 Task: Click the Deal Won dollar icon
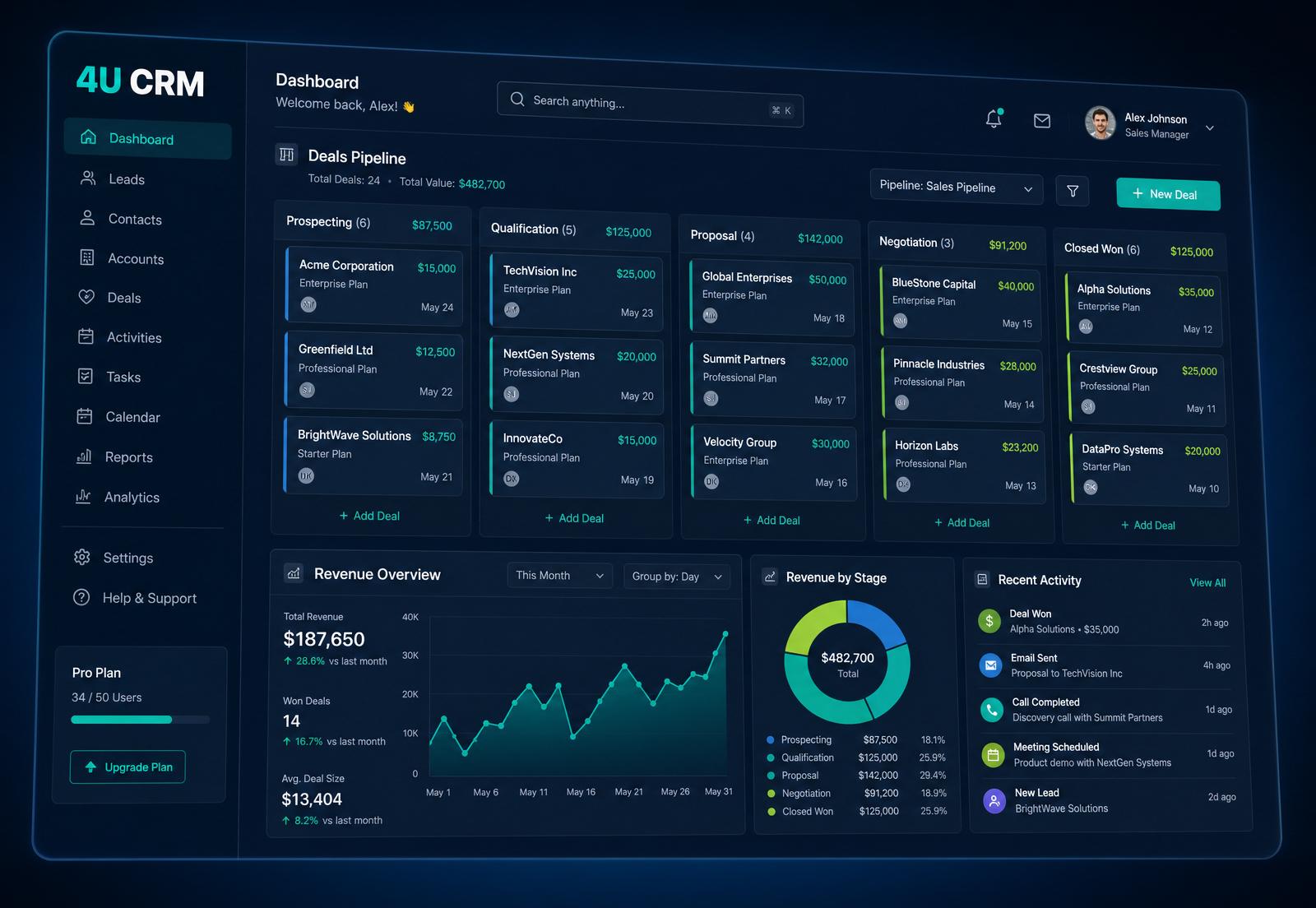pyautogui.click(x=989, y=621)
